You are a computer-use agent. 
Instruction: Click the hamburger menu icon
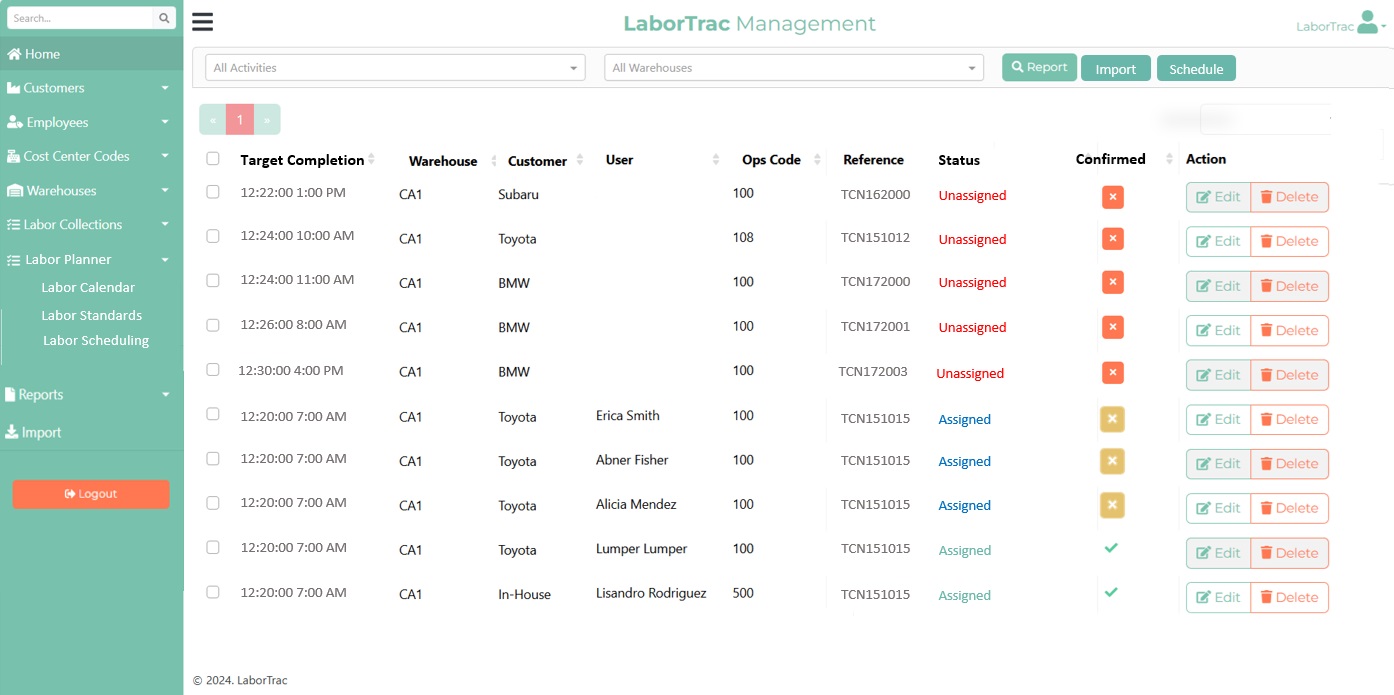pos(202,23)
